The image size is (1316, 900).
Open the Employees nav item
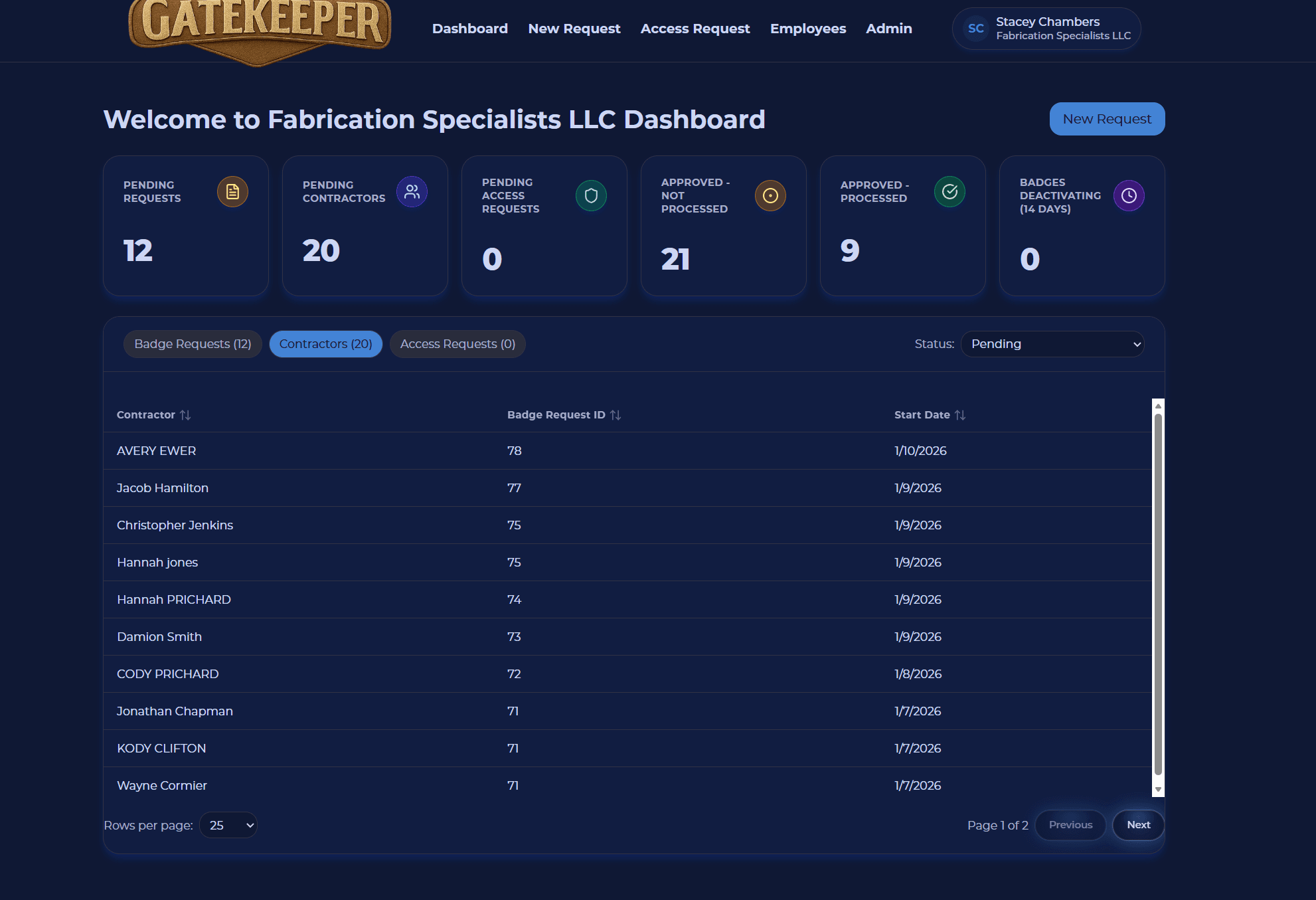[808, 29]
